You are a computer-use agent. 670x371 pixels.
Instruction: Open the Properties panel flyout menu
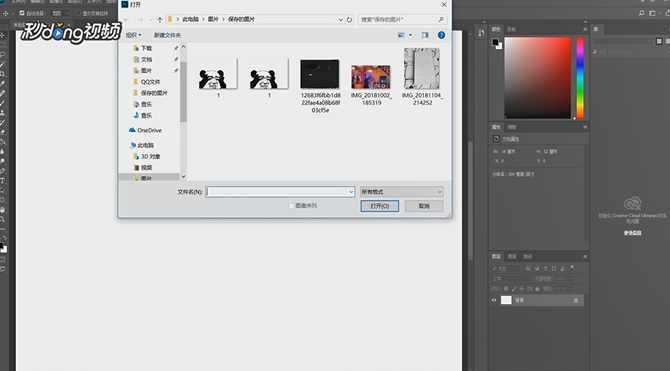pos(585,127)
